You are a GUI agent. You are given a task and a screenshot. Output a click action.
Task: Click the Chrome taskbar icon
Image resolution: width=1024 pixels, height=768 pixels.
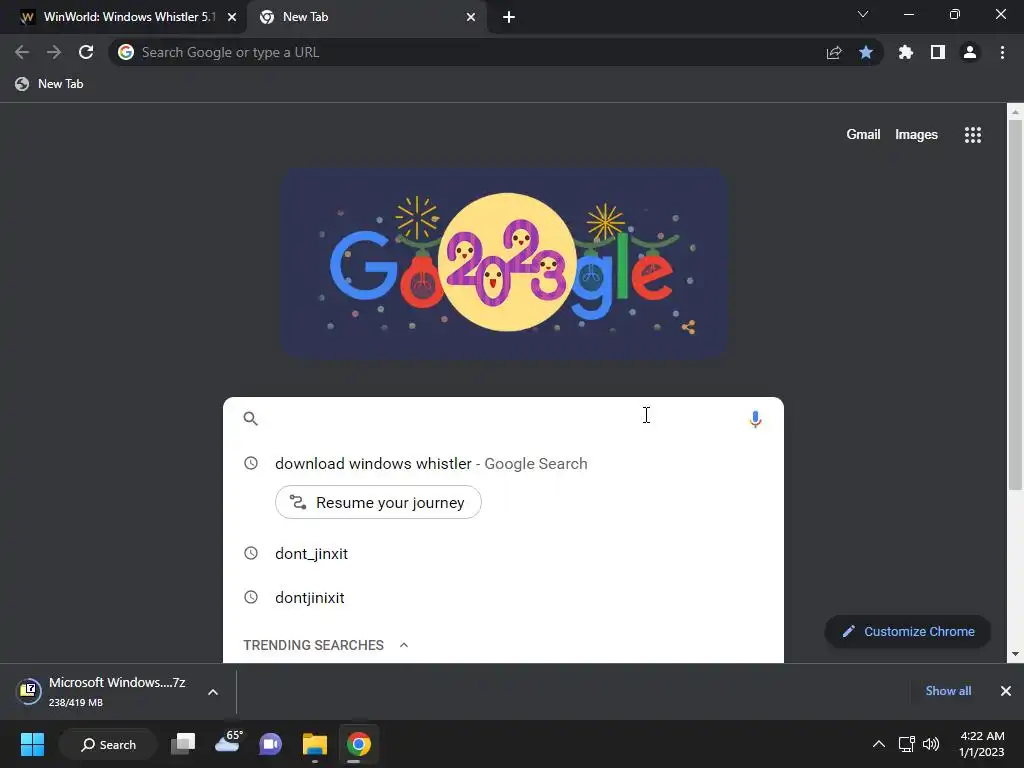[x=359, y=744]
